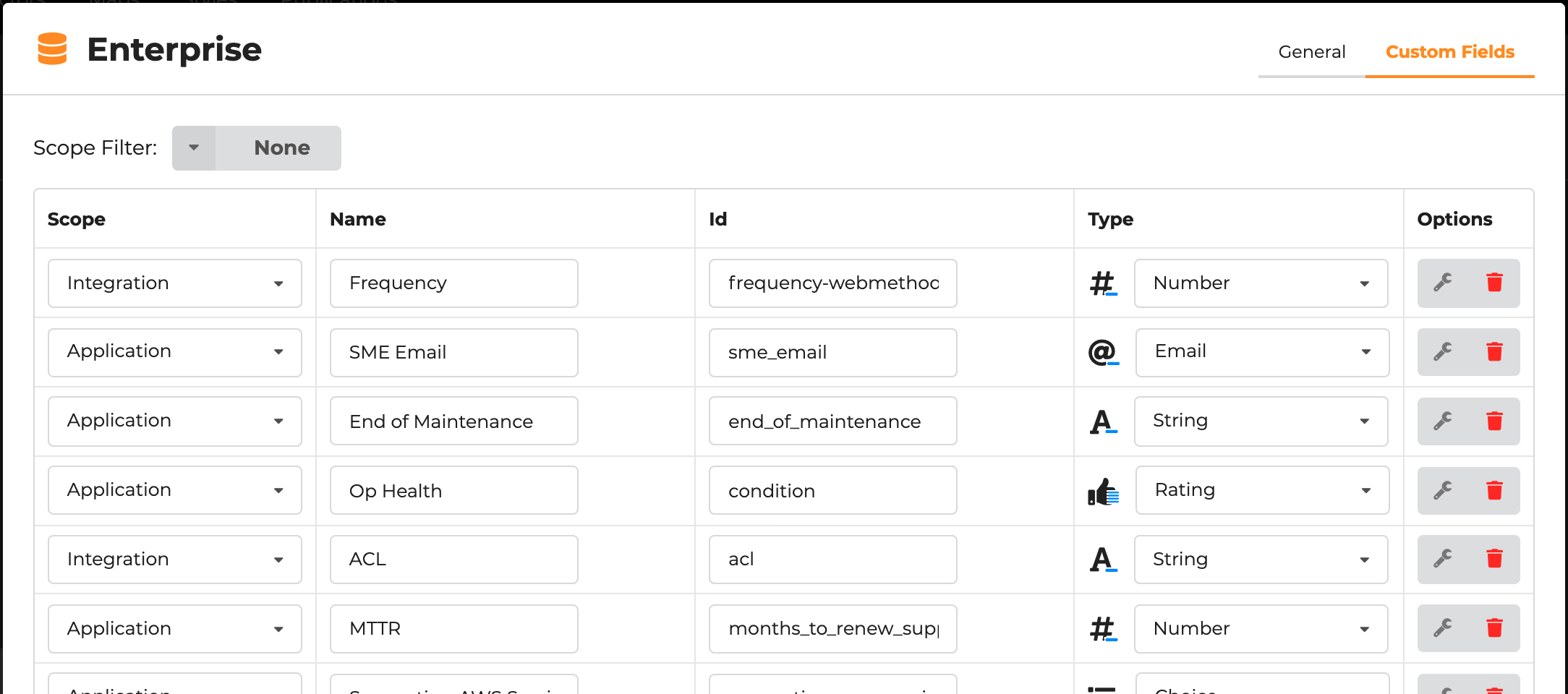Delete the SME Email custom field

point(1494,352)
